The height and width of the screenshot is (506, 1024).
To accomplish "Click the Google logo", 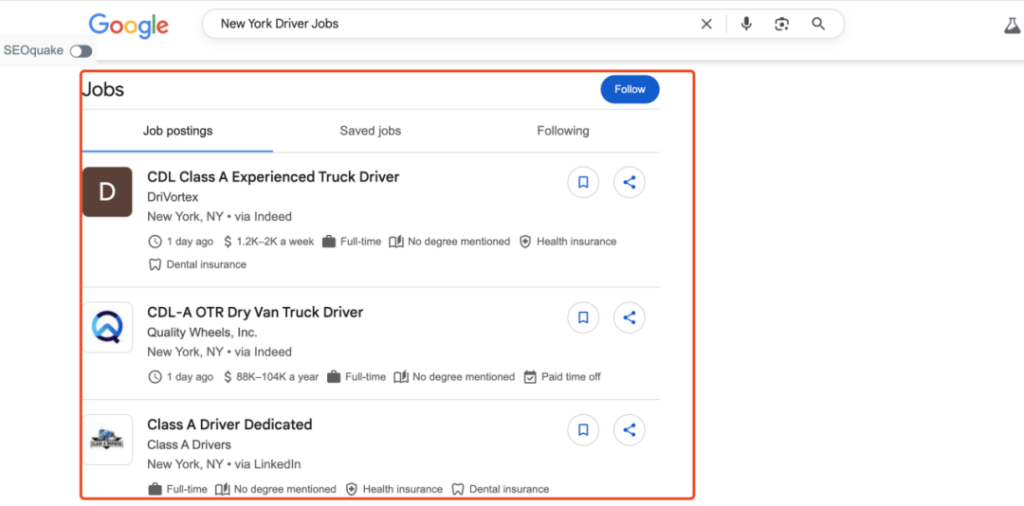I will (128, 25).
